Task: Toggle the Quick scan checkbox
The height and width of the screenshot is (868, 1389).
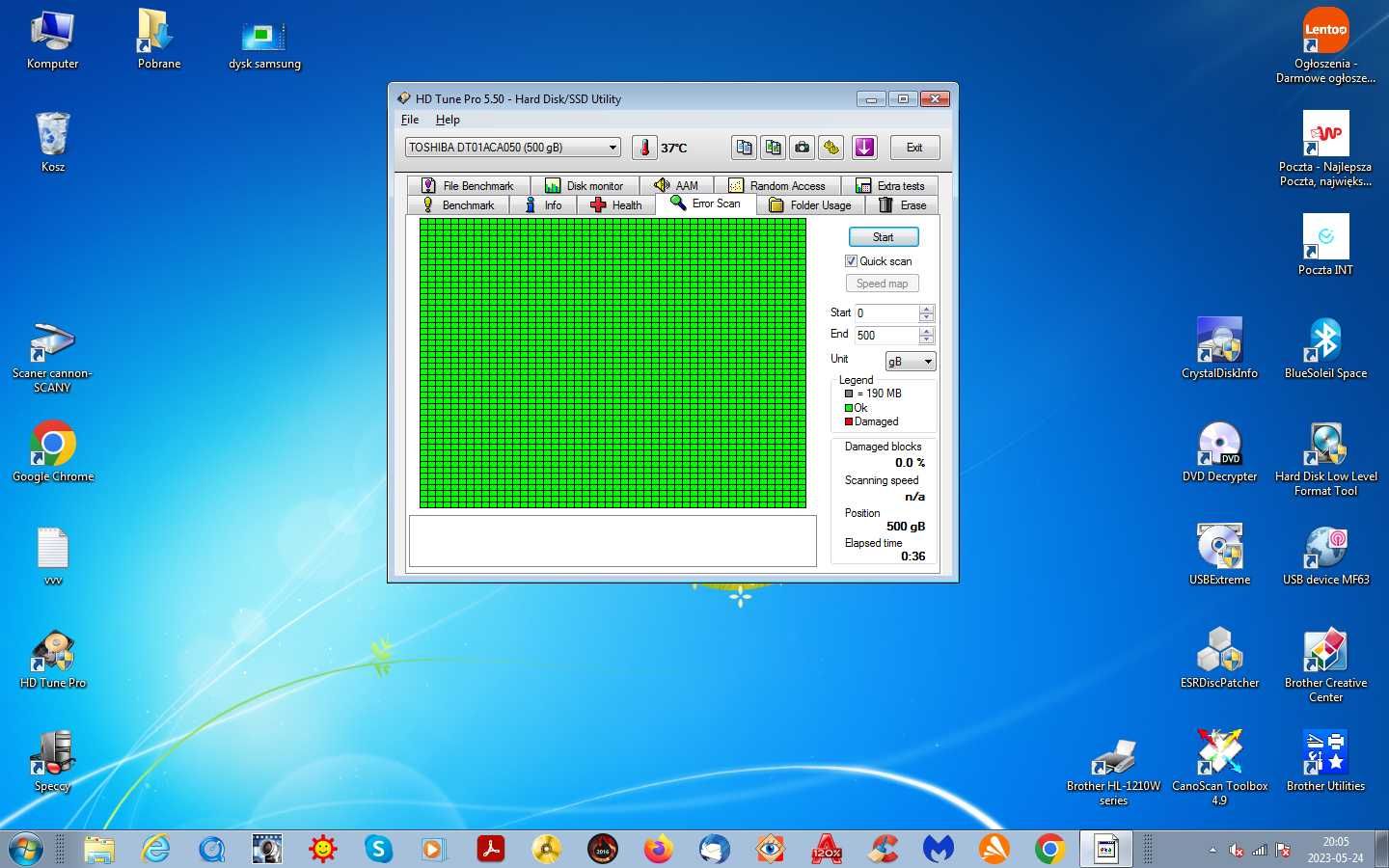Action: point(851,261)
